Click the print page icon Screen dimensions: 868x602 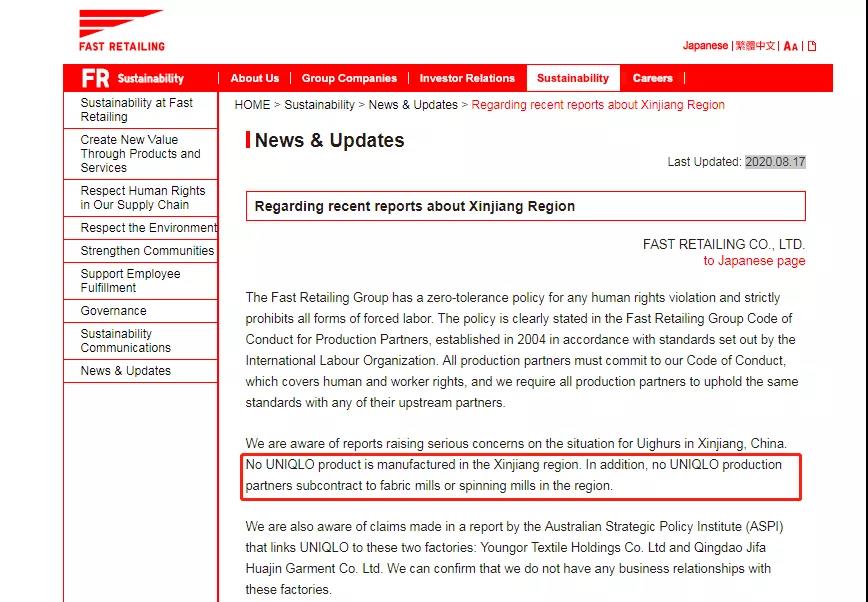pyautogui.click(x=812, y=46)
